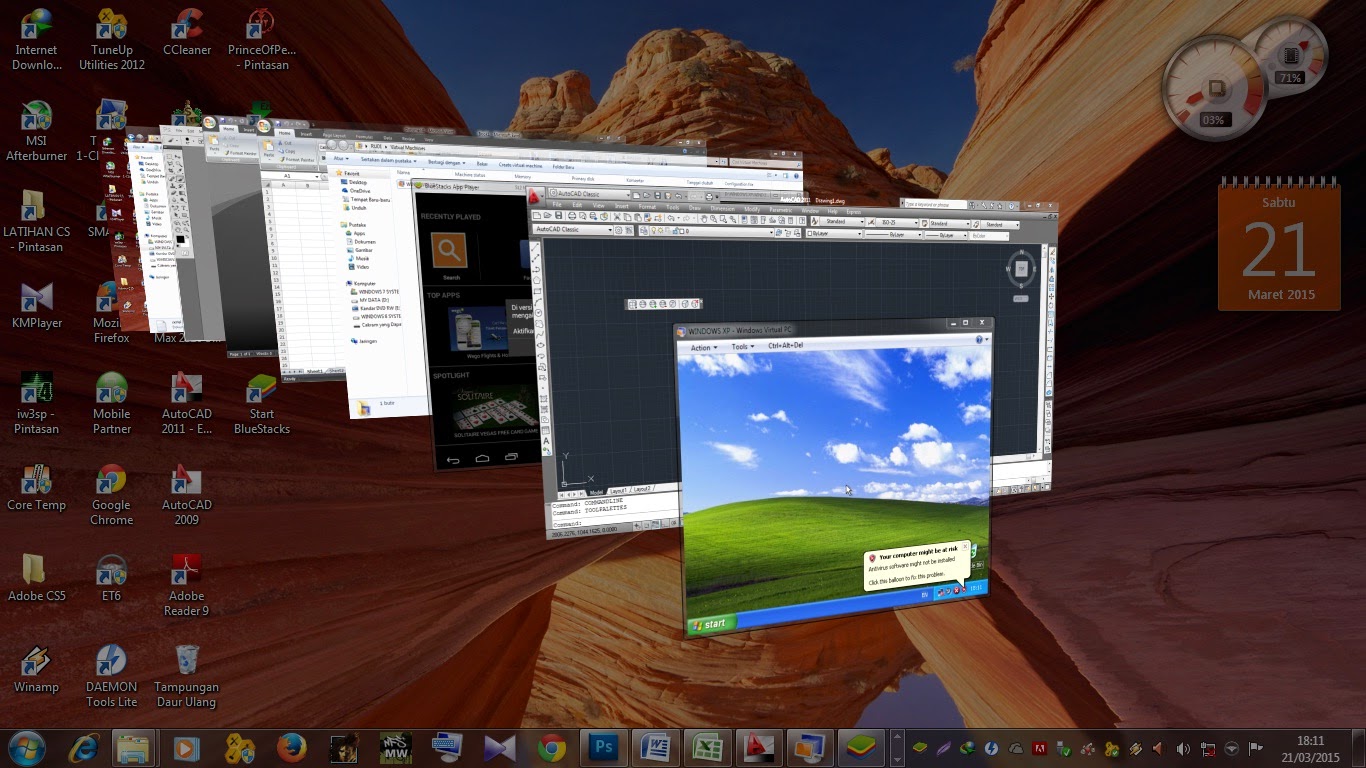This screenshot has height=768, width=1366.
Task: Select the Tampungan Daur Ulang recycle bin
Action: click(x=187, y=677)
